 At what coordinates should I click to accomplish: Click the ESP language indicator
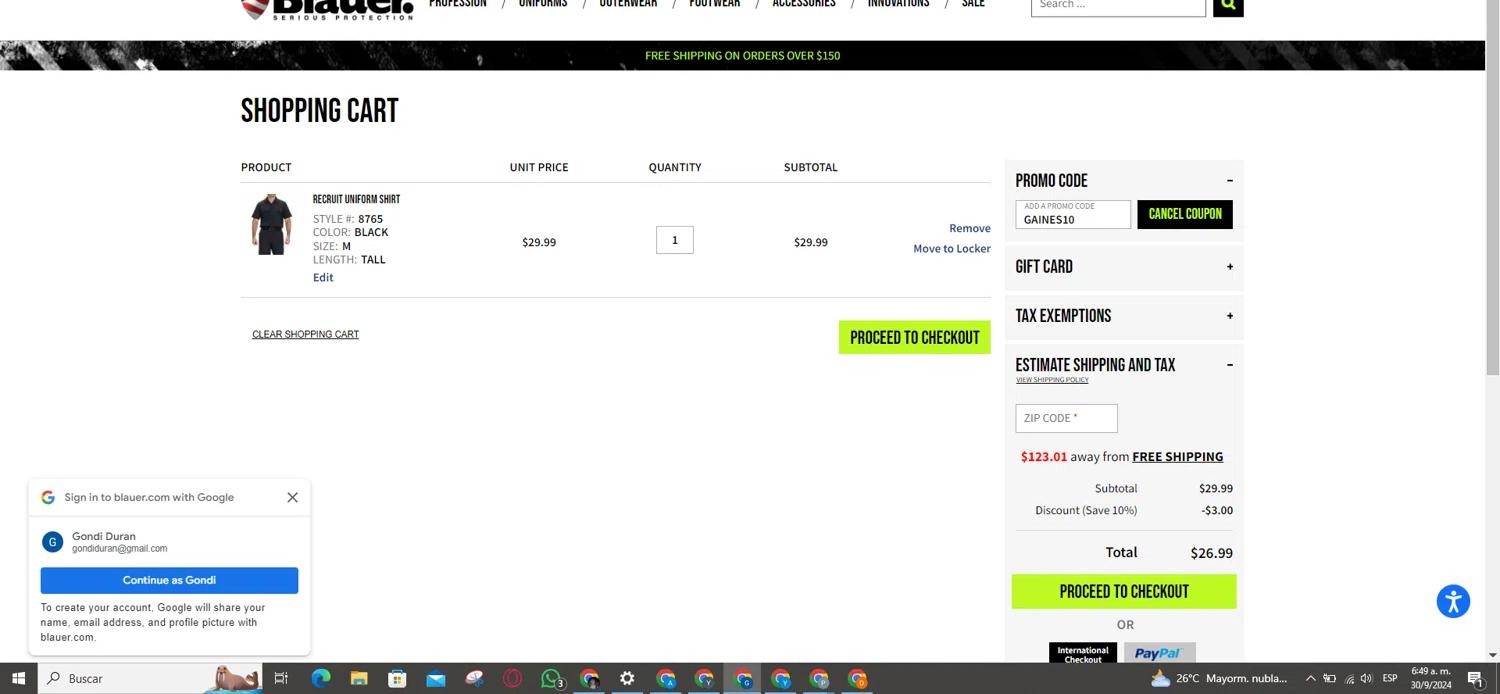click(1390, 678)
